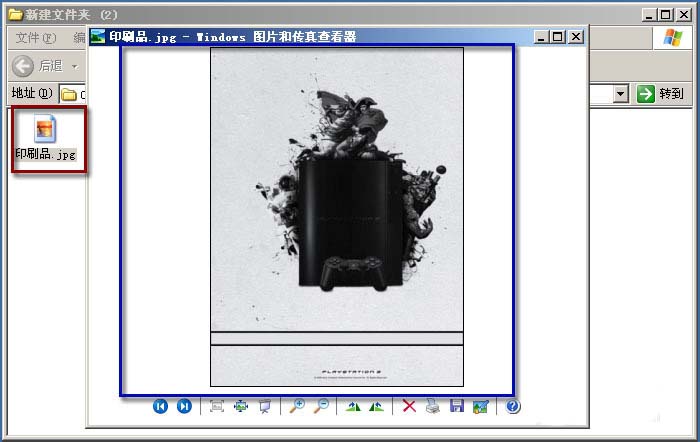Viewport: 700px width, 442px height.
Task: Click the 转到 go button
Action: coord(661,94)
